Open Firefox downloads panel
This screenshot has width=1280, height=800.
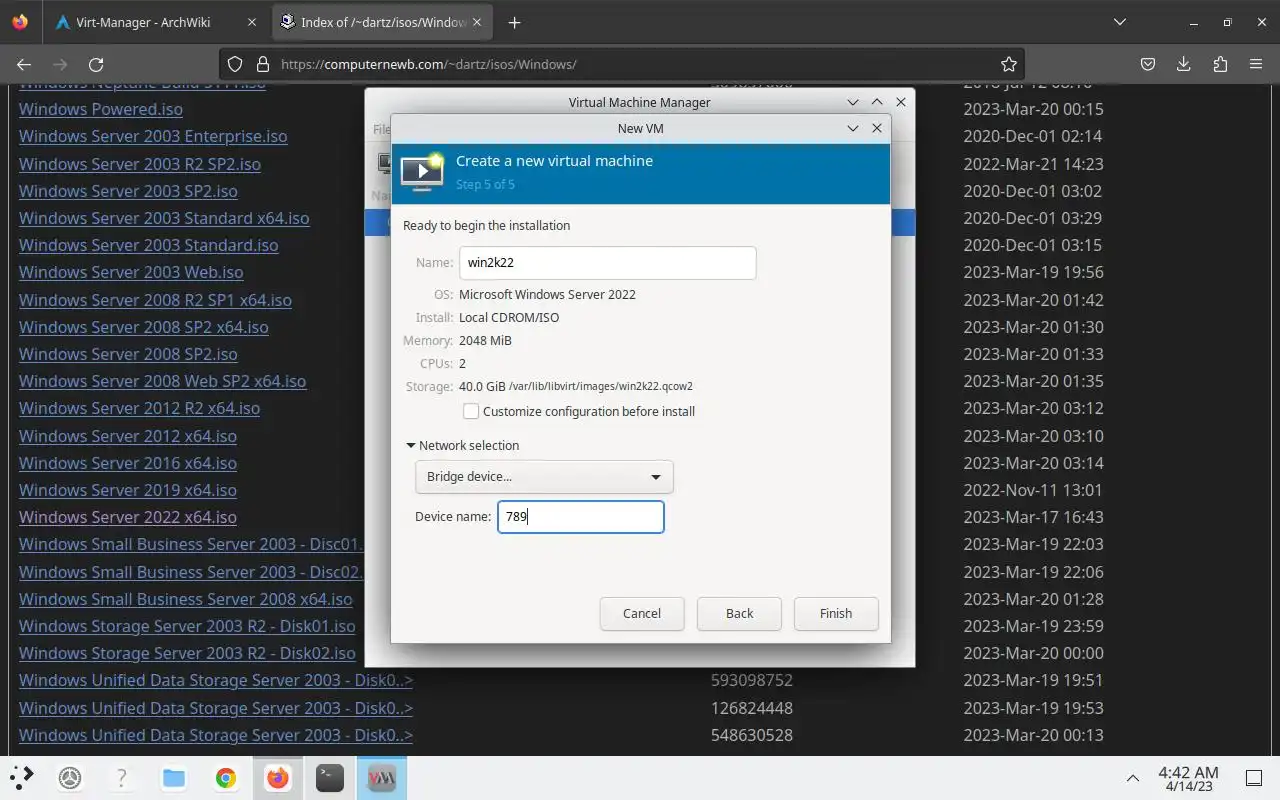(x=1184, y=64)
